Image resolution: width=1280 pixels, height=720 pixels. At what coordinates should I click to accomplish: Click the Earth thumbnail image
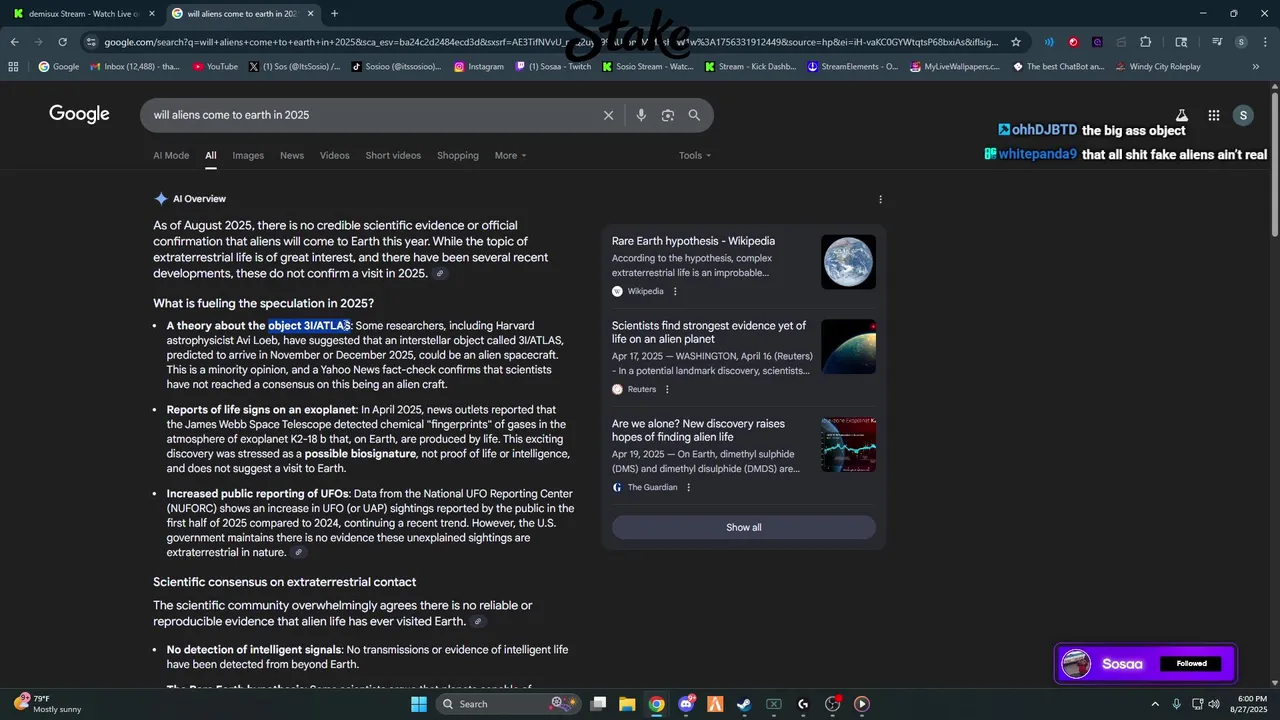click(x=848, y=262)
